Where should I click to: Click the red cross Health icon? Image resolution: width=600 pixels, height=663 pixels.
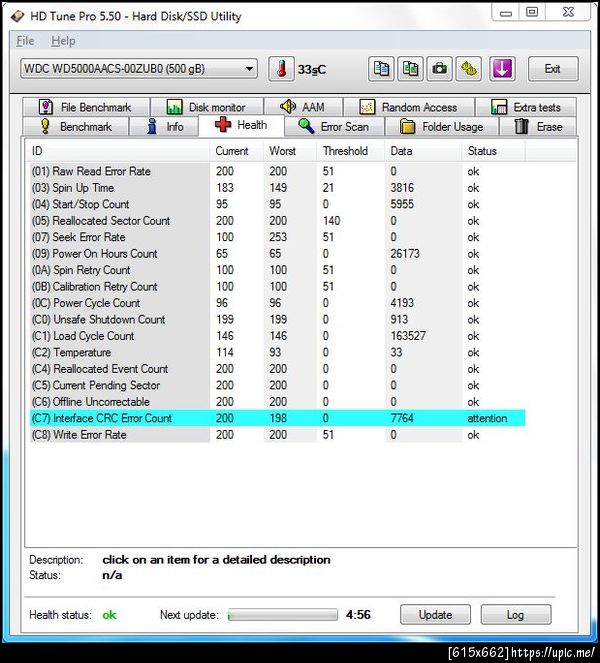pyautogui.click(x=223, y=125)
